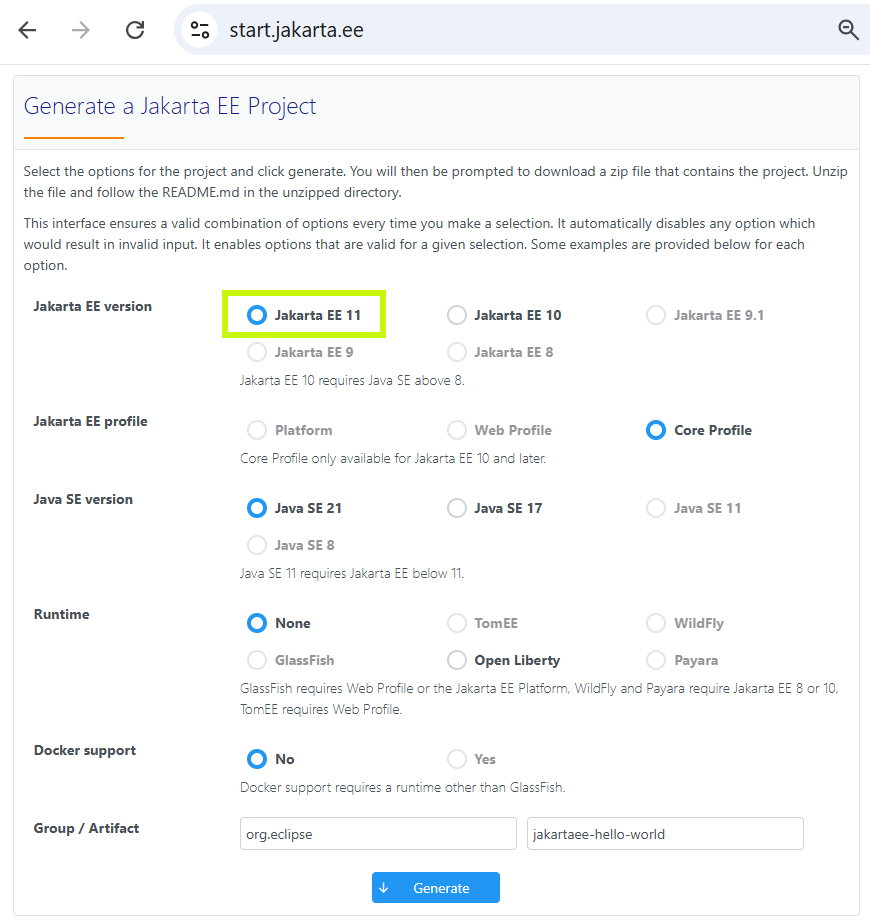Pick Java SE 21
This screenshot has width=870, height=922.
click(x=257, y=508)
